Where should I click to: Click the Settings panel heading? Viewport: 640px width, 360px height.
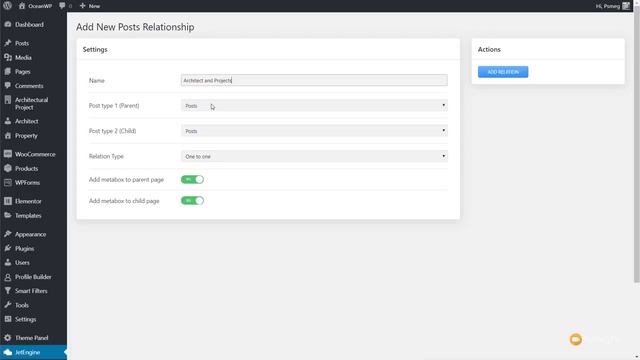click(95, 49)
